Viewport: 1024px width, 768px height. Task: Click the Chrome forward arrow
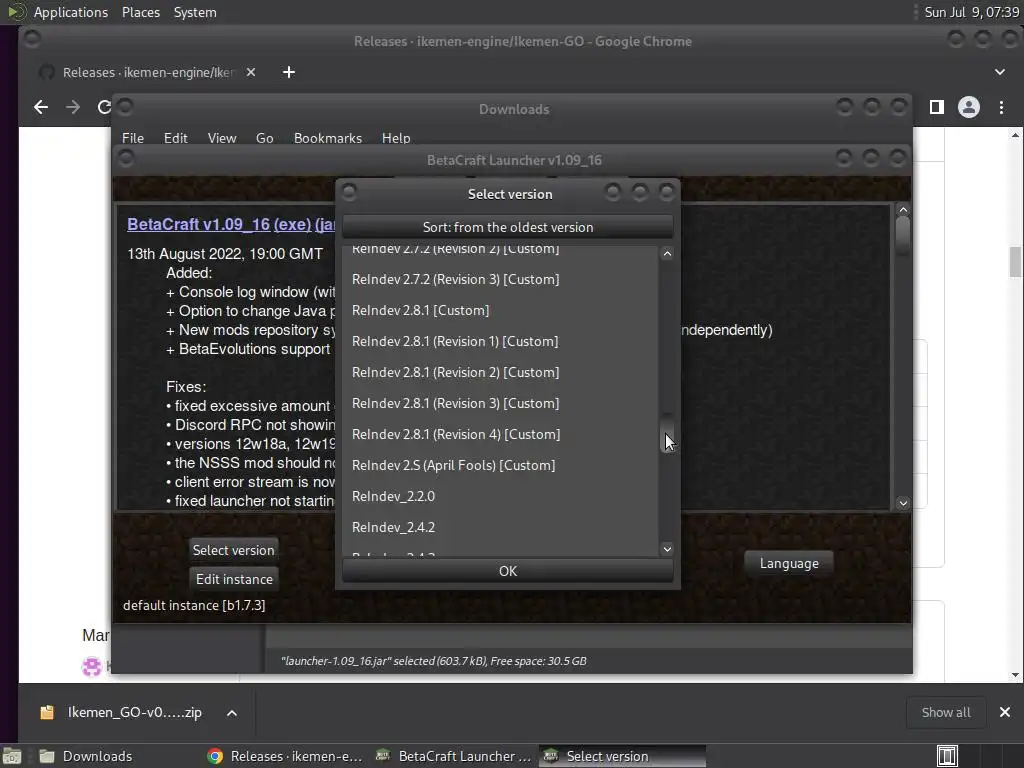coord(72,107)
